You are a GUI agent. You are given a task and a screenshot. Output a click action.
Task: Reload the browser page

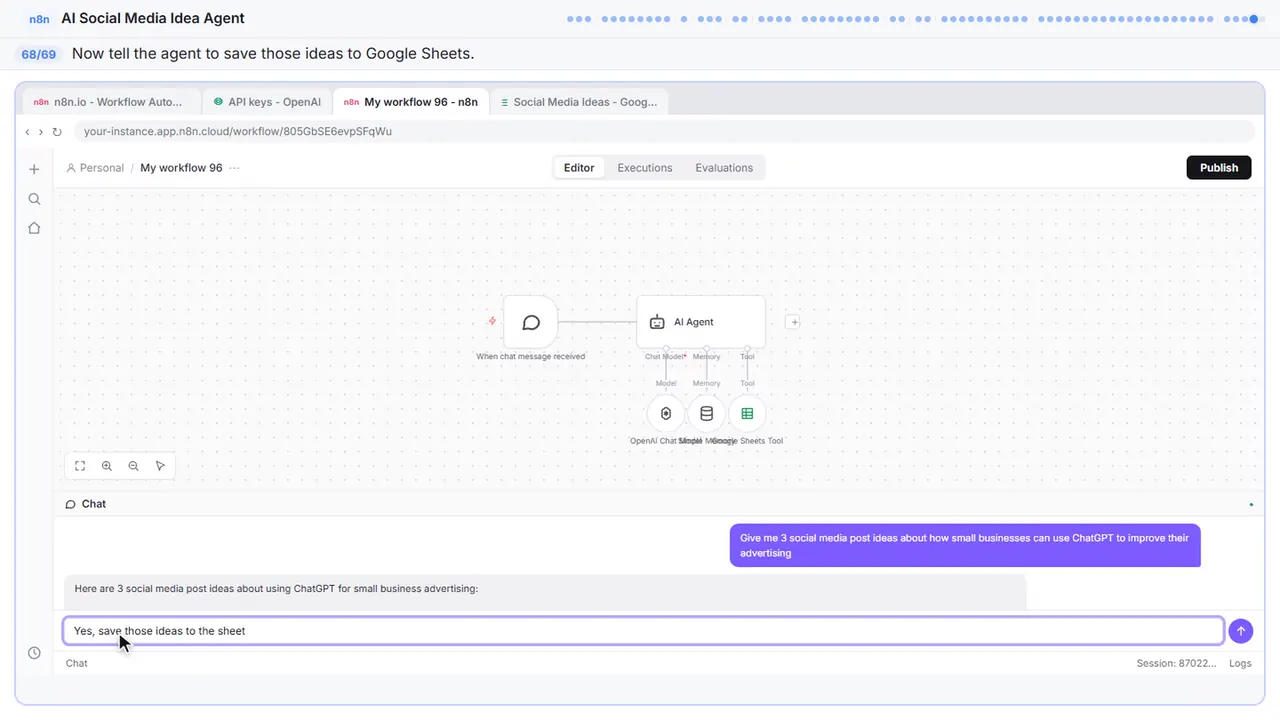(57, 132)
